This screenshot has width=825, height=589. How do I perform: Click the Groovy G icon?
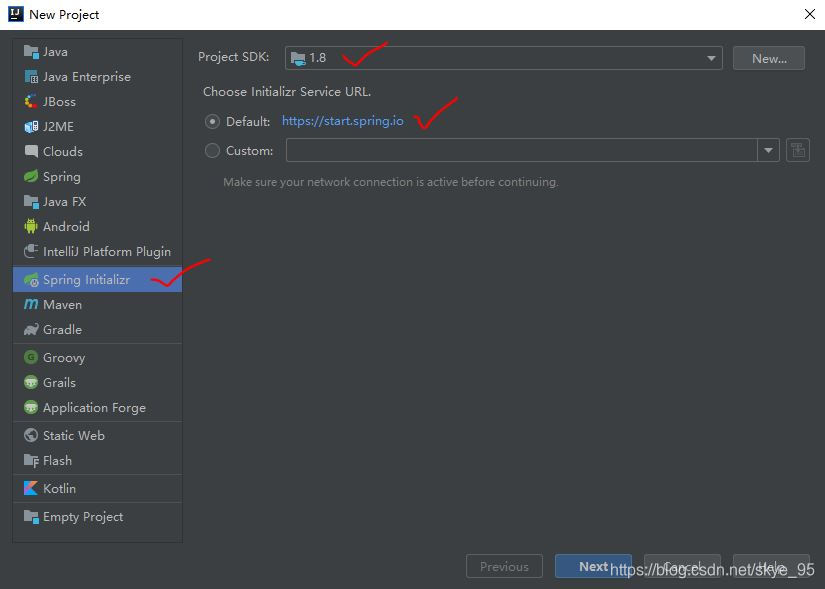click(31, 357)
